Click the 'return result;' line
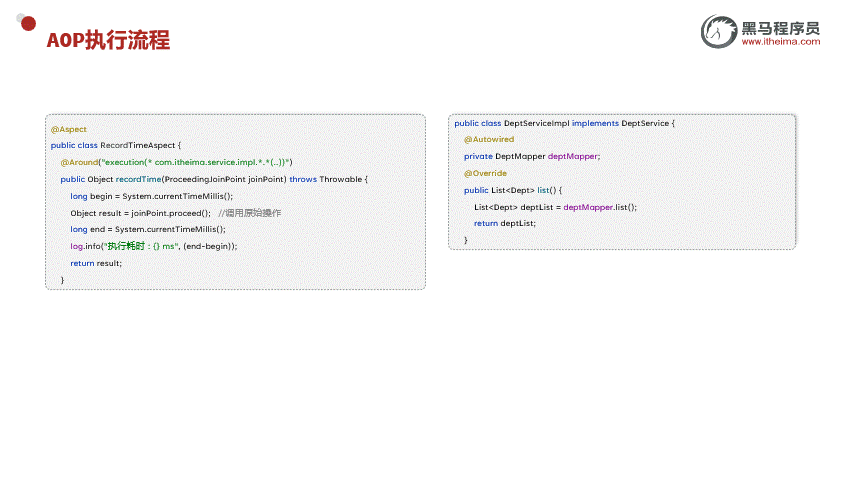This screenshot has height=480, width=853. (x=96, y=263)
